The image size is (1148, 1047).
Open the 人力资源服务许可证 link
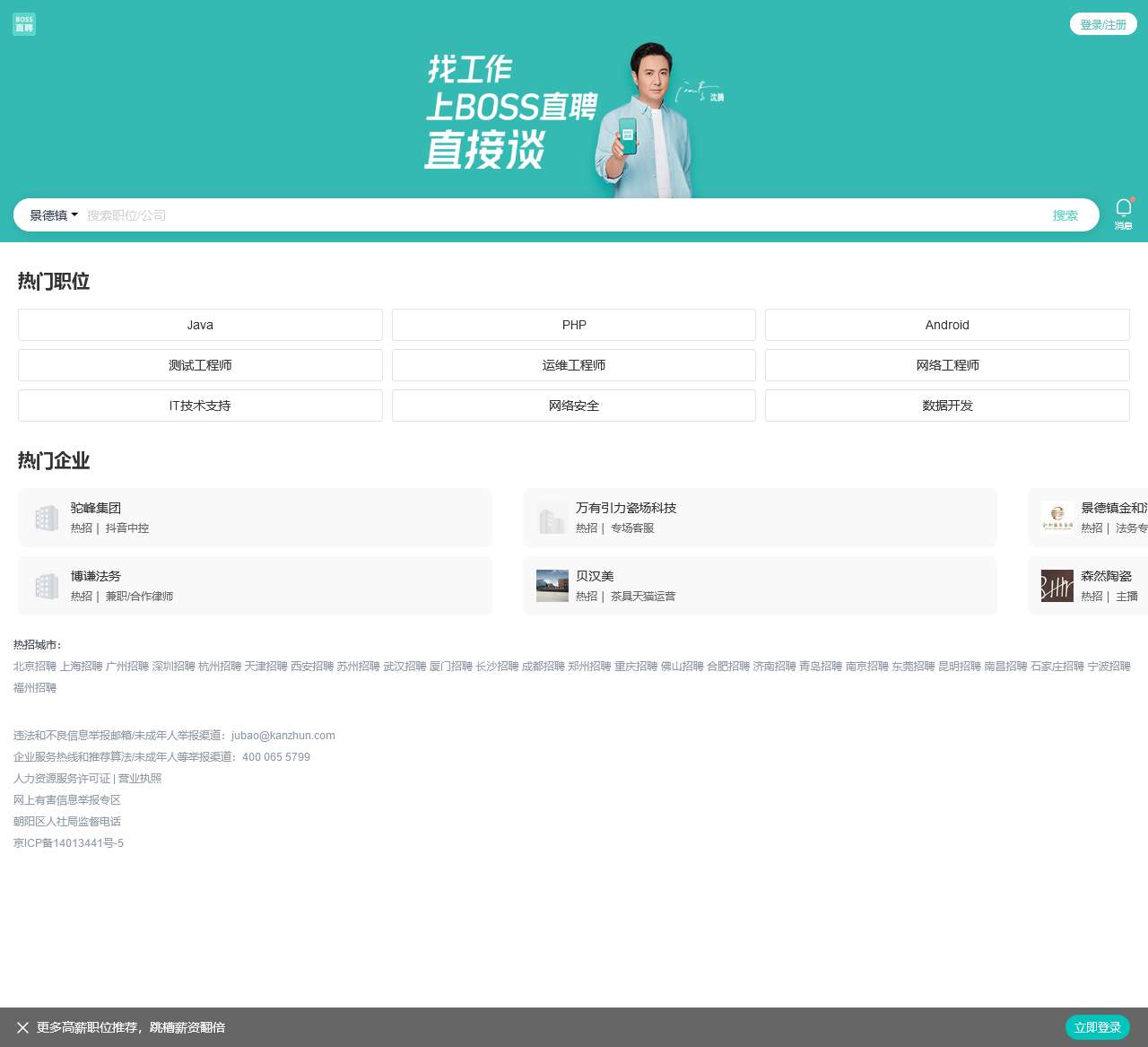pos(62,779)
